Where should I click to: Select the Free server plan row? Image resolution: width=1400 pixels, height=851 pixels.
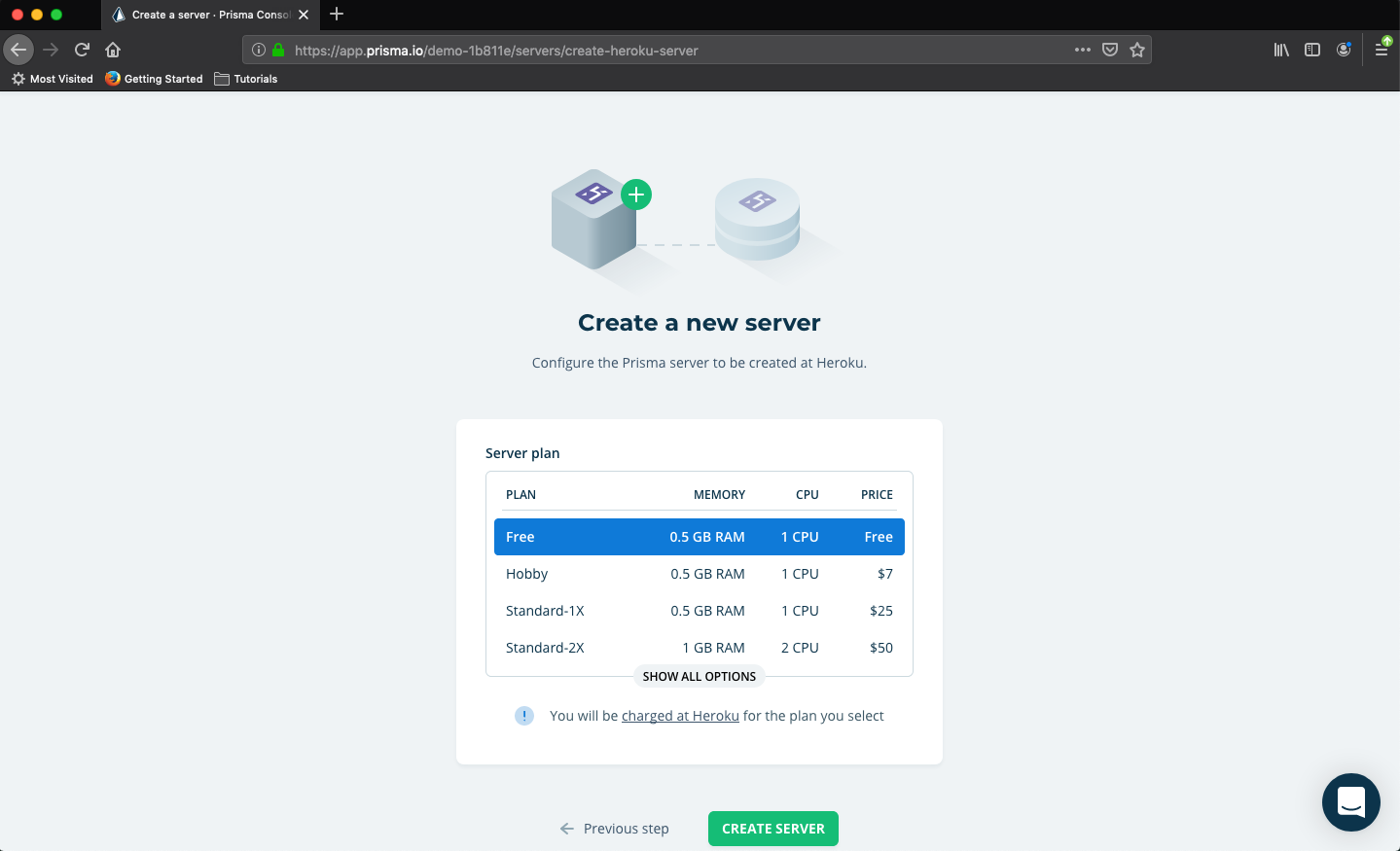click(700, 537)
